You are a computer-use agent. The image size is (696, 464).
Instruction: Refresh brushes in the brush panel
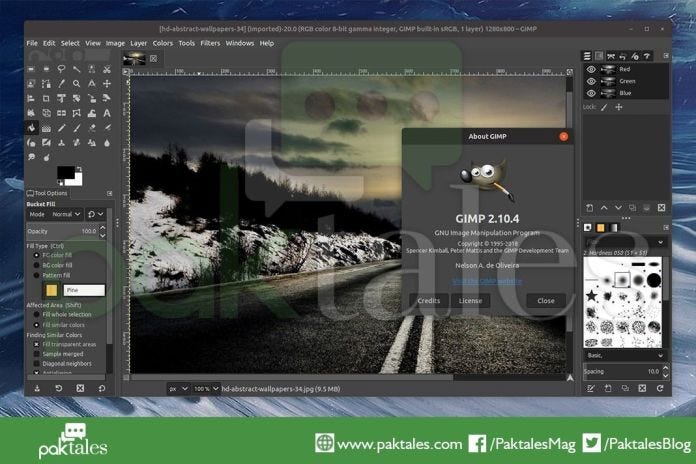[660, 388]
